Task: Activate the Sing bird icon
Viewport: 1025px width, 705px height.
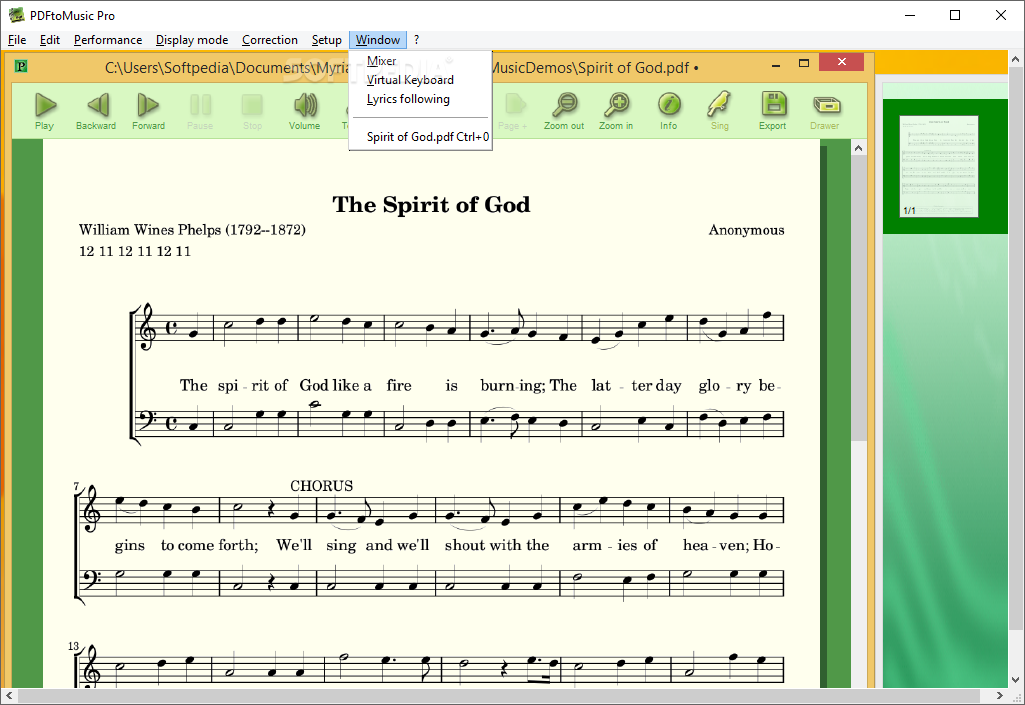Action: [720, 111]
